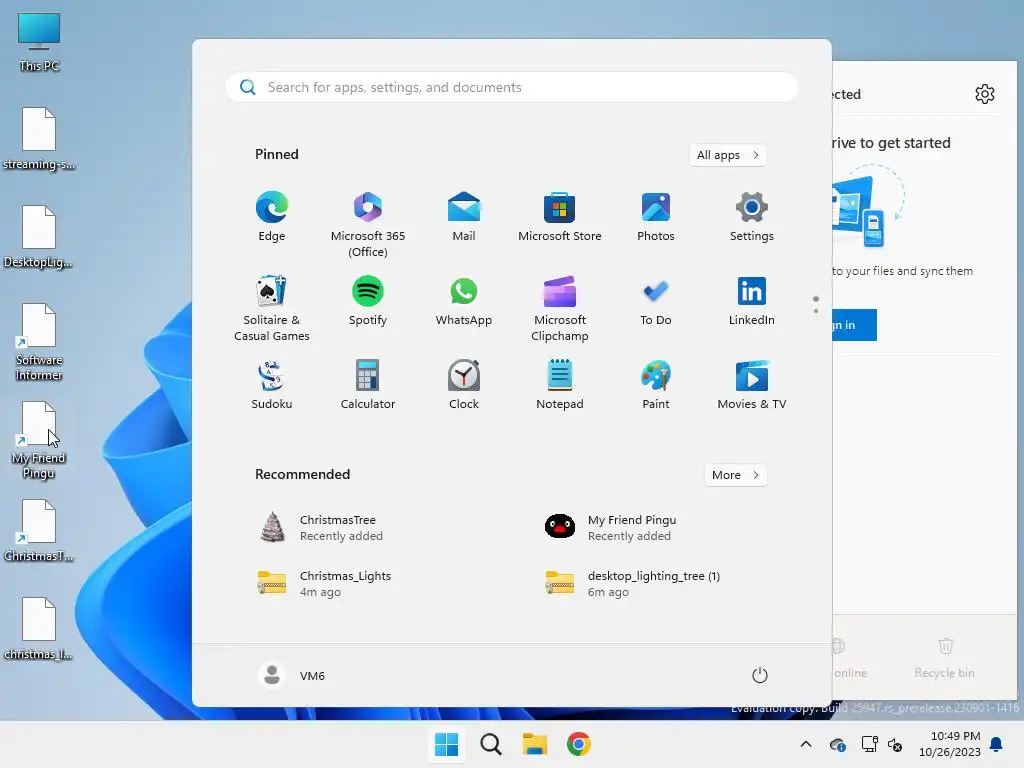The width and height of the screenshot is (1024, 768).
Task: Open OneDrive panel settings gear
Action: coord(985,94)
